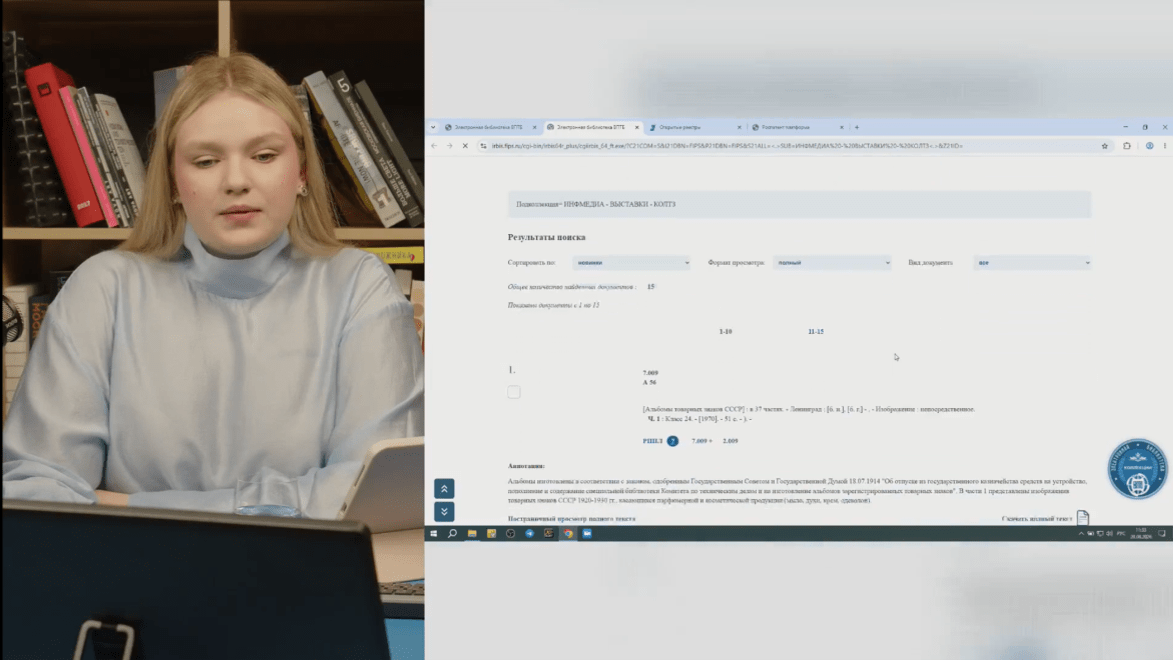Open the yellow taskbar app icon
This screenshot has height=660, width=1173.
pos(491,534)
